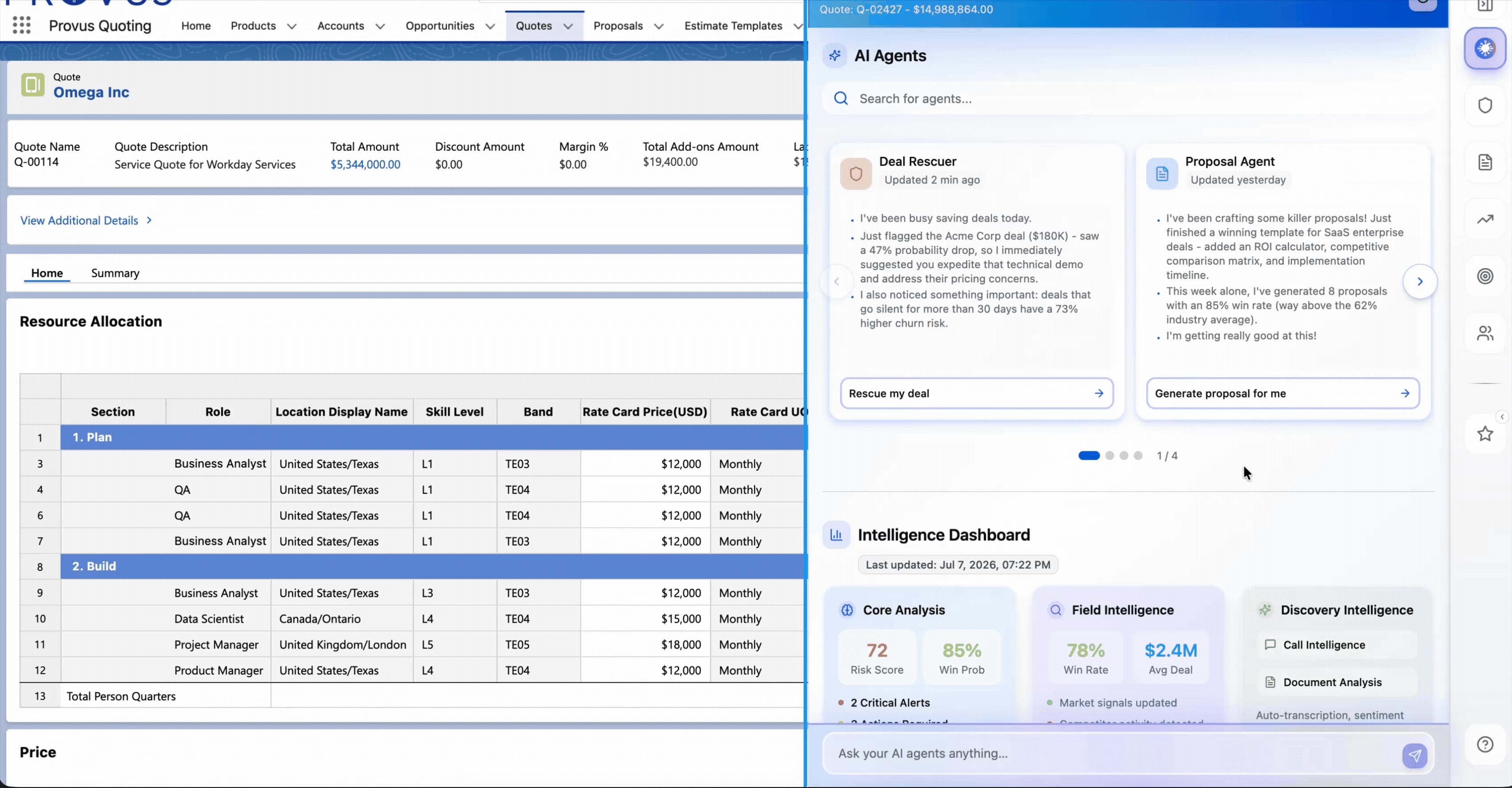The height and width of the screenshot is (788, 1512).
Task: Select the document icon in right sidebar
Action: [x=1485, y=162]
